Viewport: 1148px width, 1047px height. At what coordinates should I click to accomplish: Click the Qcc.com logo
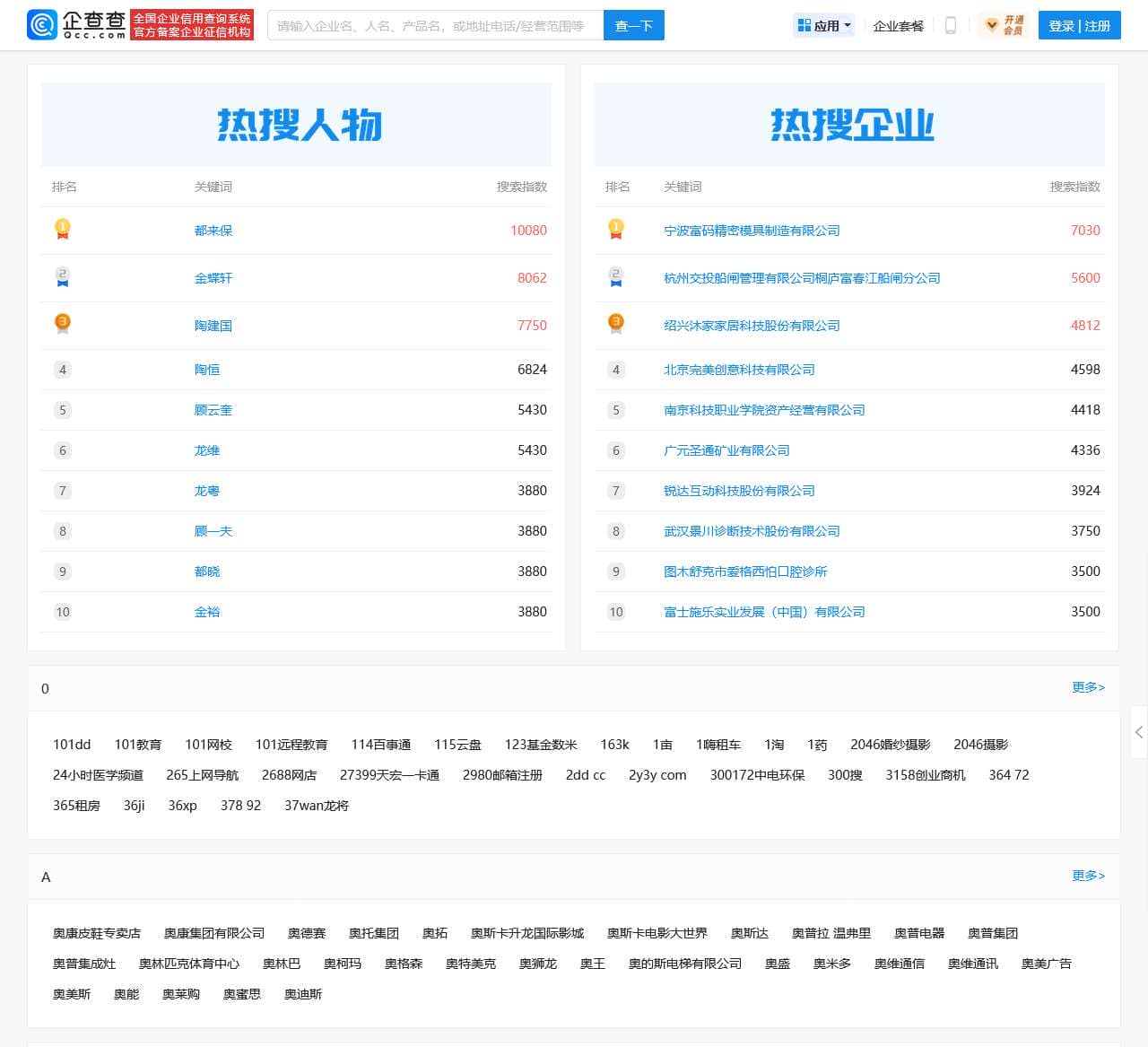77,25
